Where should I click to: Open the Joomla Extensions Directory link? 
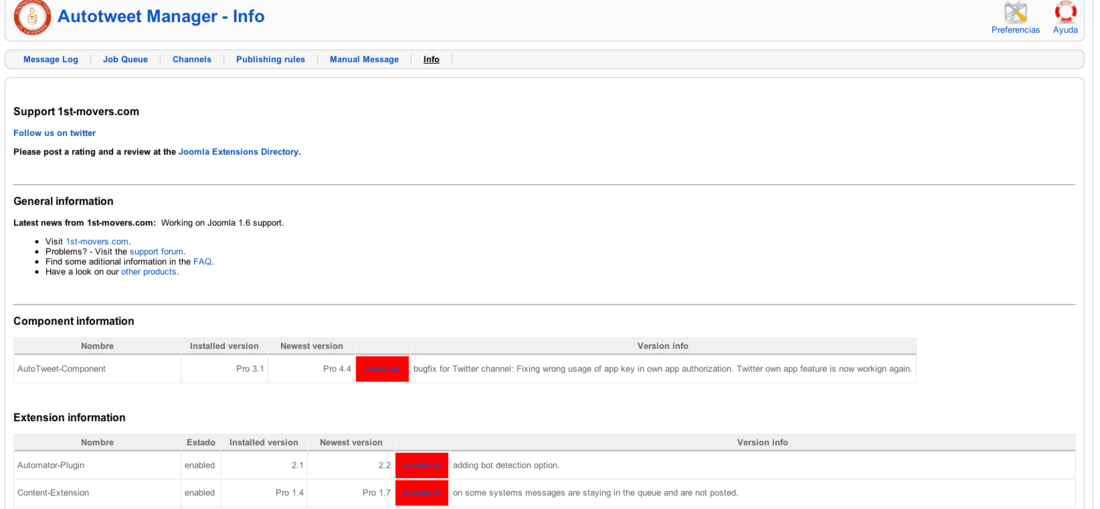pos(239,151)
